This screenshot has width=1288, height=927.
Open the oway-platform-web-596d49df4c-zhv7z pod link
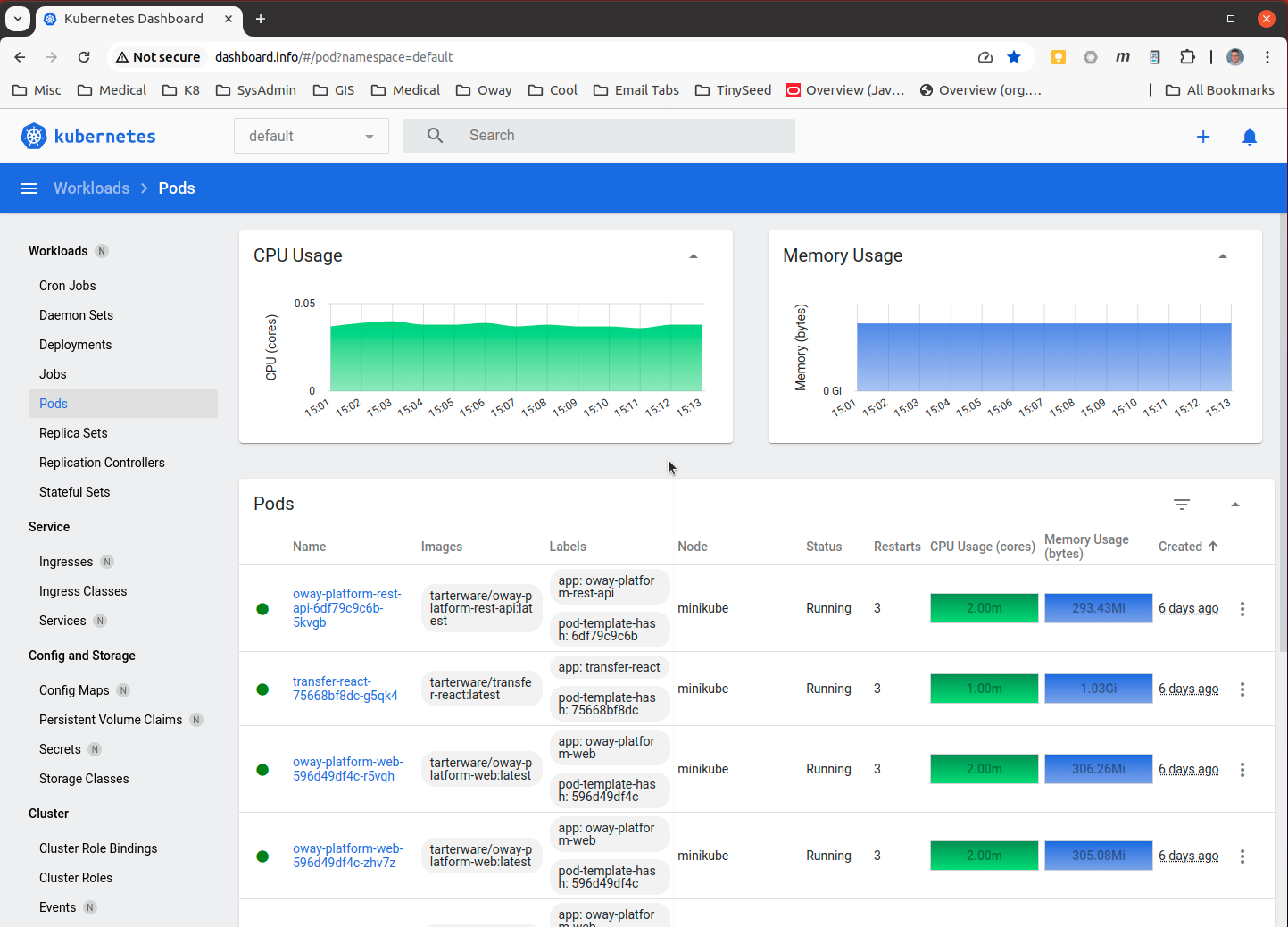pyautogui.click(x=348, y=856)
